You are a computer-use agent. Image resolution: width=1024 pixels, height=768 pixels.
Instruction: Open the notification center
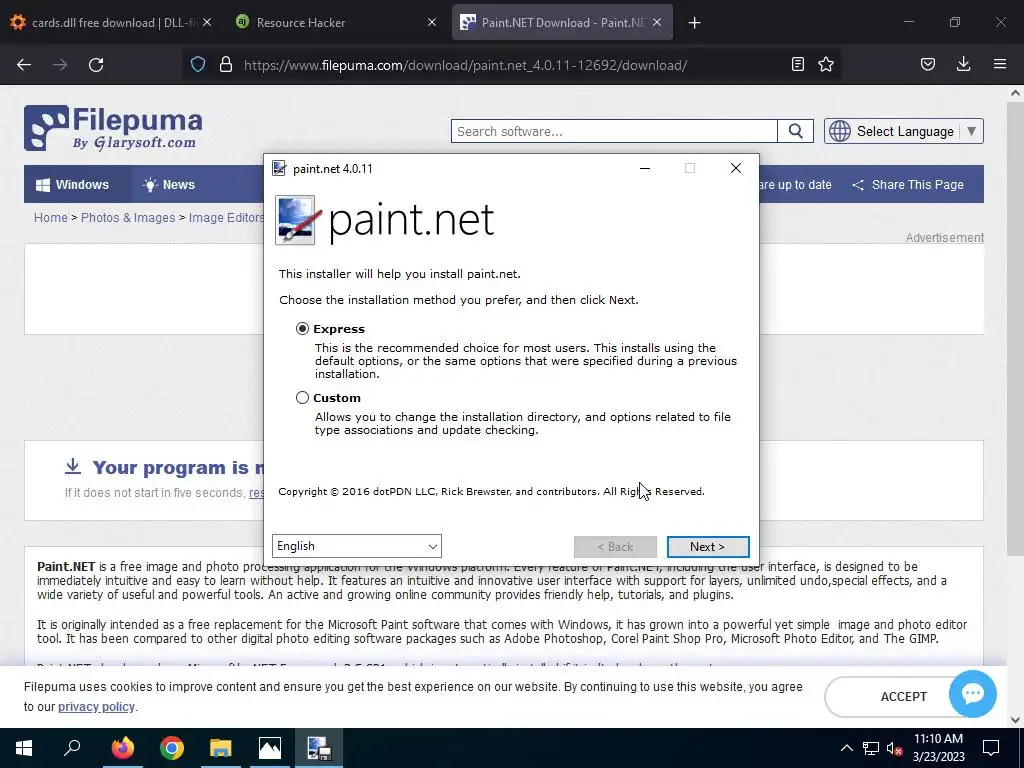pos(991,748)
